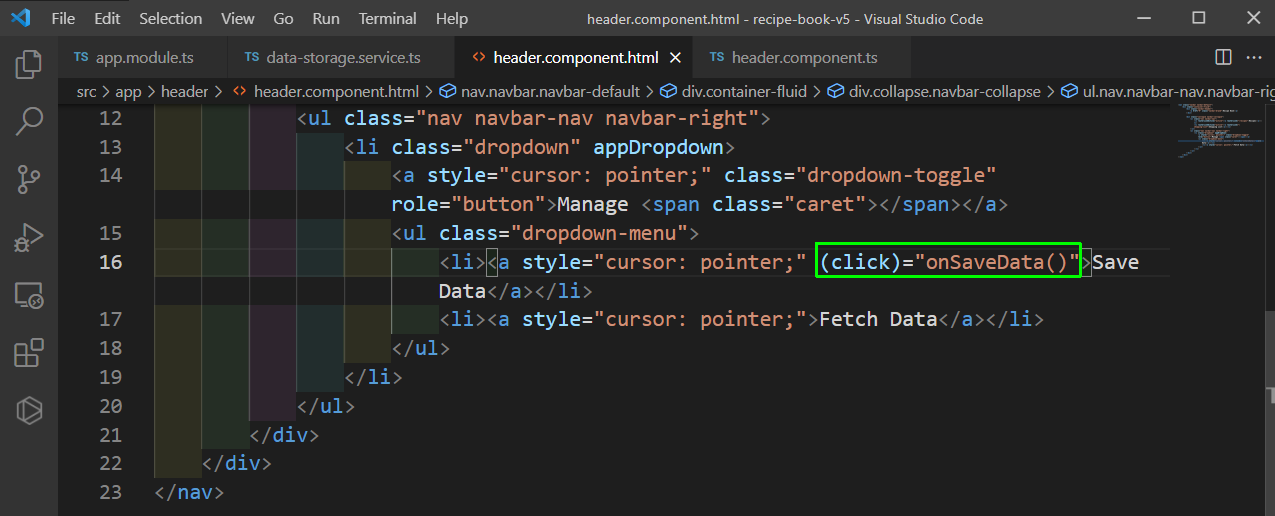Click the "caret" class value in span

(x=825, y=204)
